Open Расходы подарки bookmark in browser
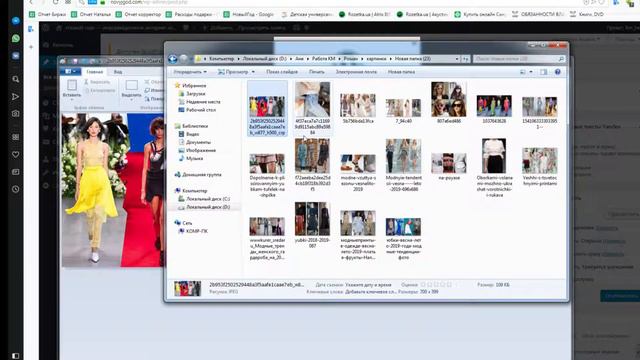640x360 pixels. coord(190,14)
